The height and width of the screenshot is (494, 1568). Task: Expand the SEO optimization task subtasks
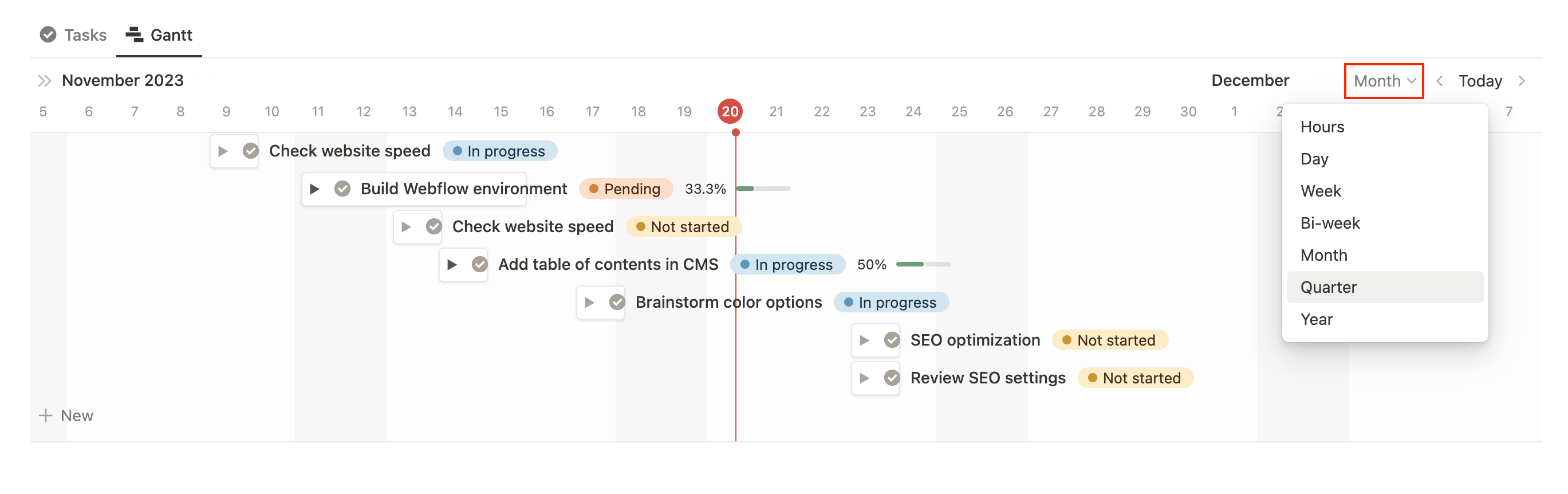click(863, 340)
